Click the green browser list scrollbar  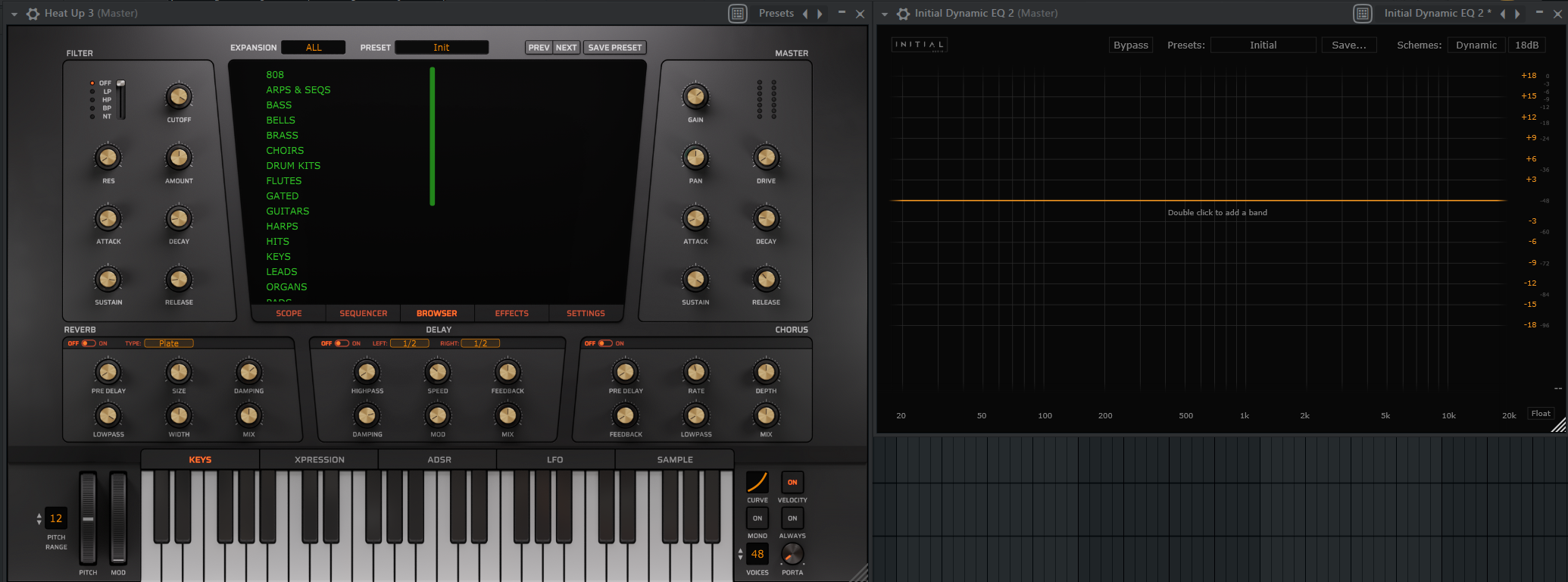[x=433, y=136]
